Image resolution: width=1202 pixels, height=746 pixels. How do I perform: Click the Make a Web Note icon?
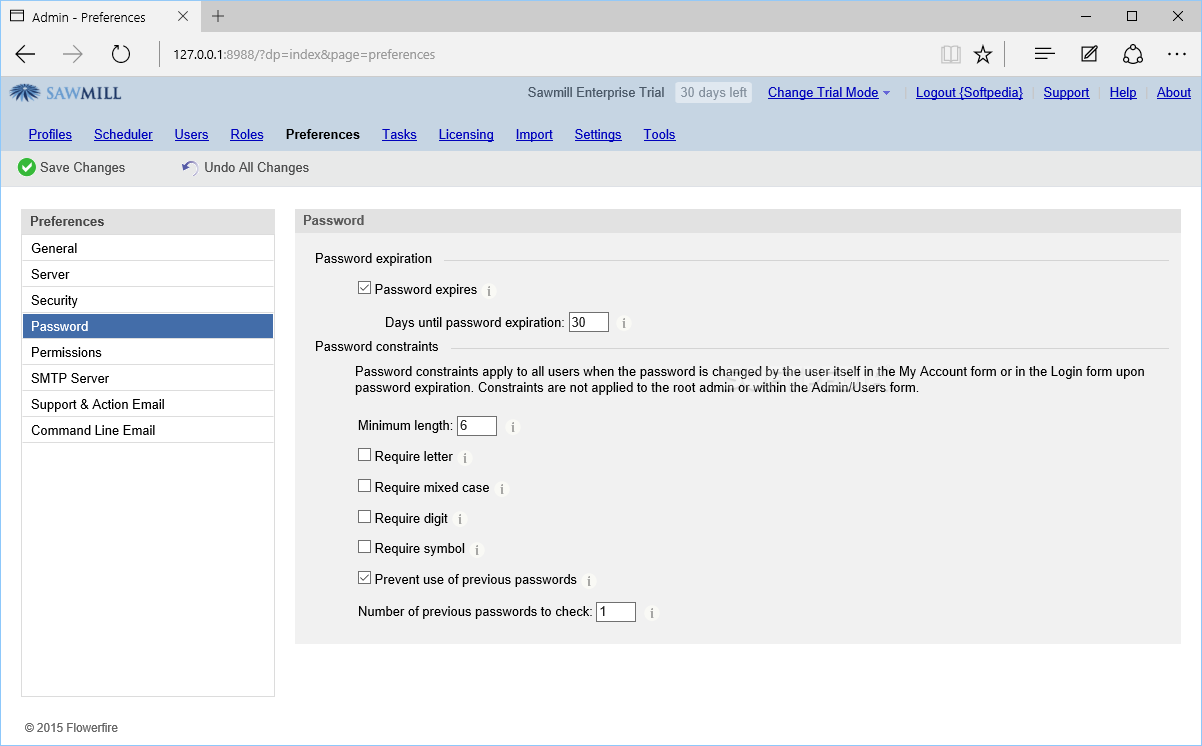pos(1089,54)
